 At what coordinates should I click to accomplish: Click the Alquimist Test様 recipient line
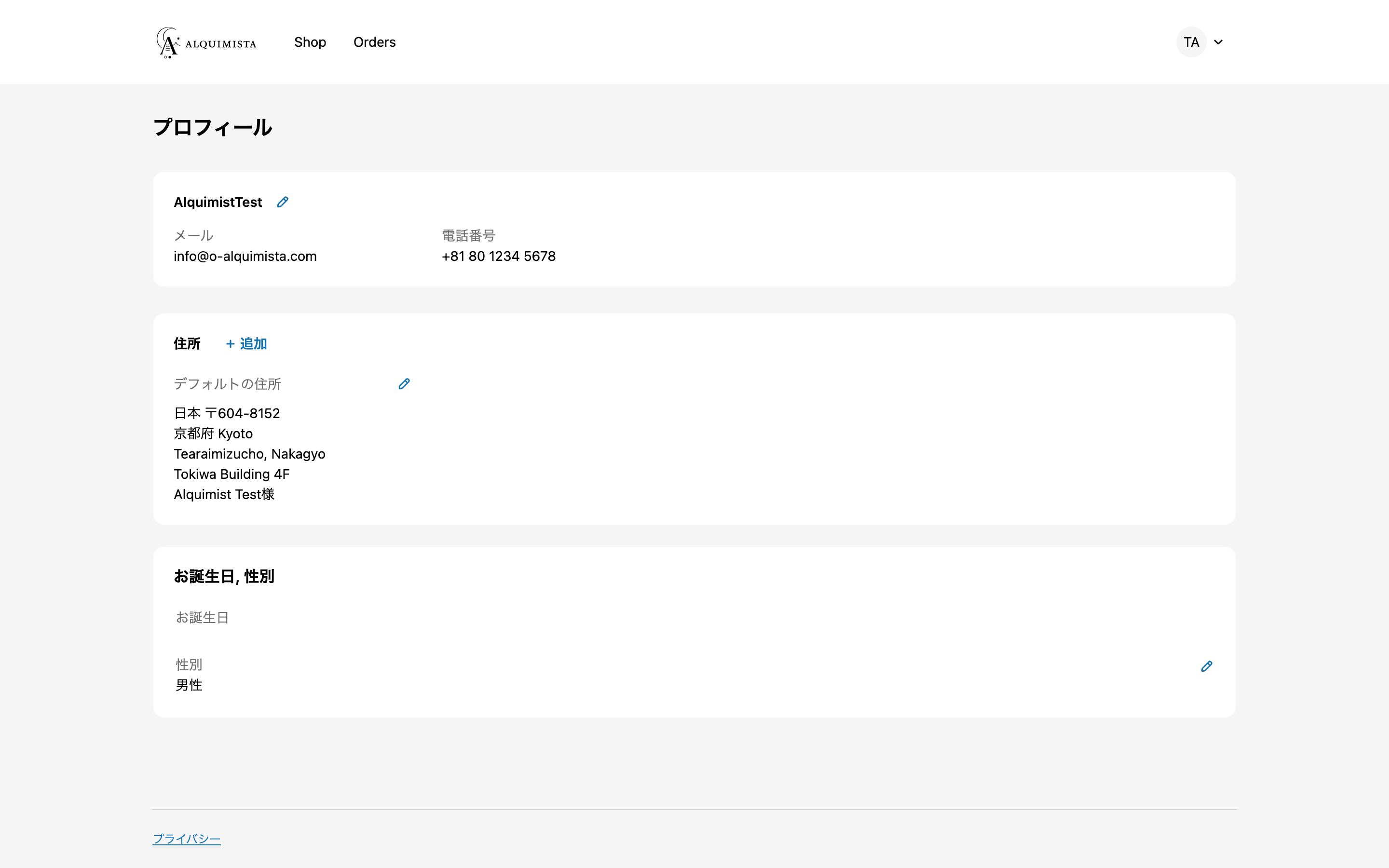click(x=224, y=494)
